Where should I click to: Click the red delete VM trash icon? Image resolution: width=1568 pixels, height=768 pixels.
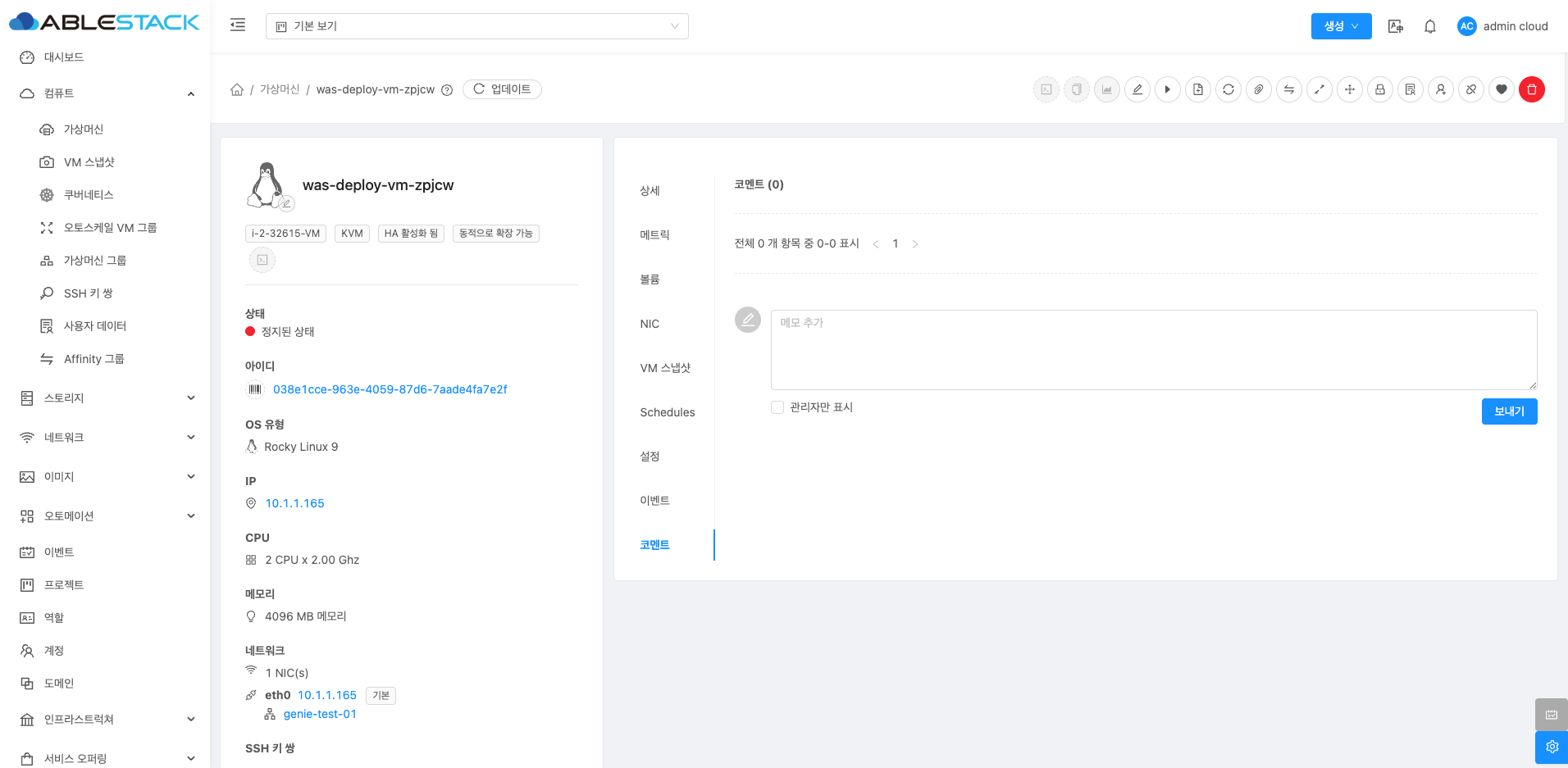pyautogui.click(x=1531, y=89)
